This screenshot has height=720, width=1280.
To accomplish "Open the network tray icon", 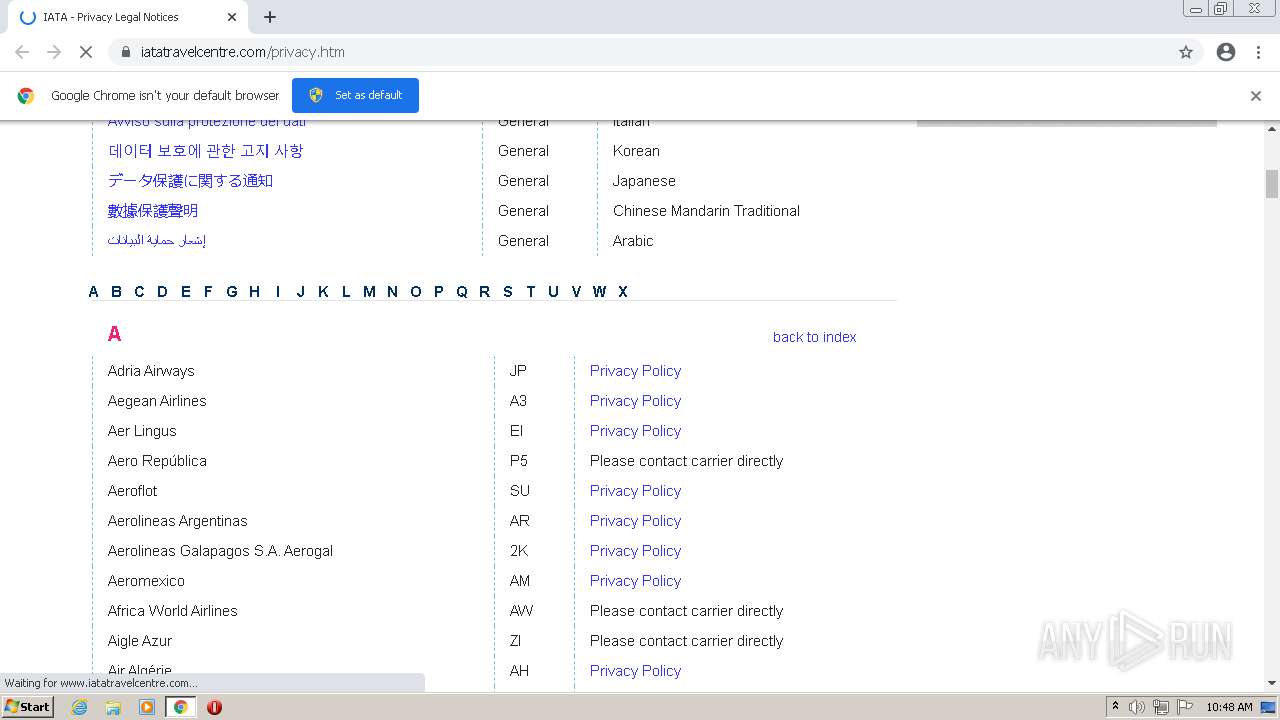I will [1161, 707].
